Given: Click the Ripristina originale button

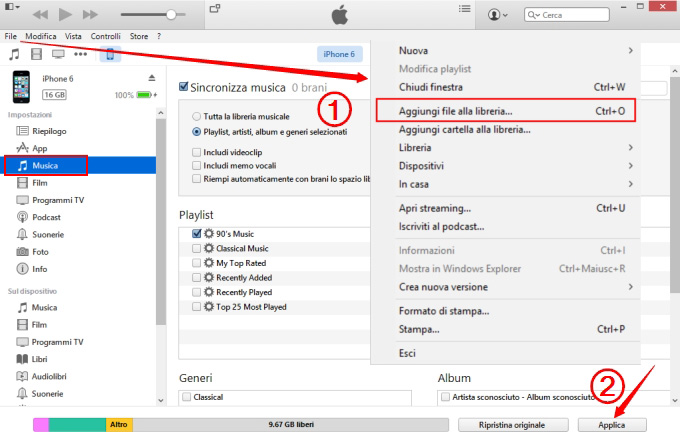Looking at the screenshot, I should 513,425.
